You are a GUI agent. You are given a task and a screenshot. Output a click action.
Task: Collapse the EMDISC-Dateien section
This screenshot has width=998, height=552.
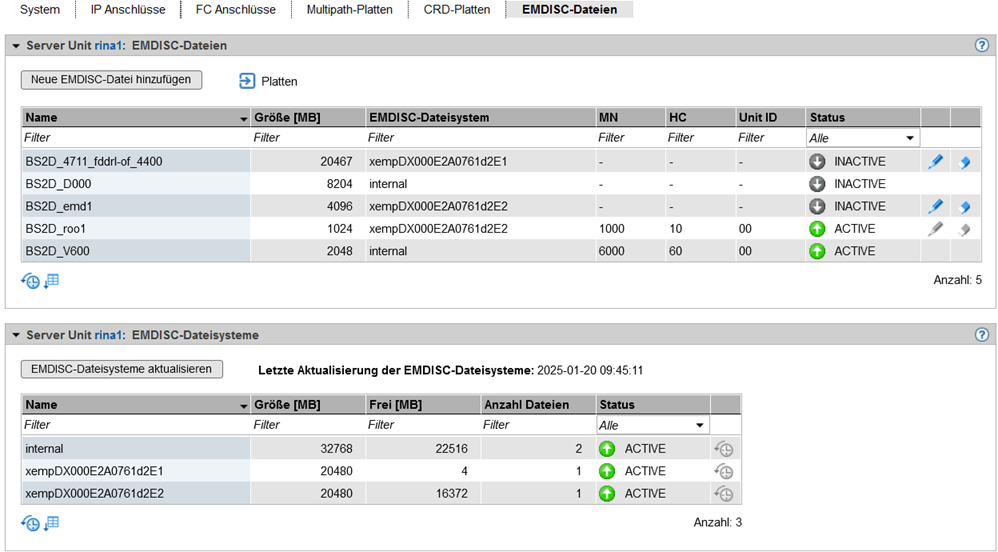16,46
